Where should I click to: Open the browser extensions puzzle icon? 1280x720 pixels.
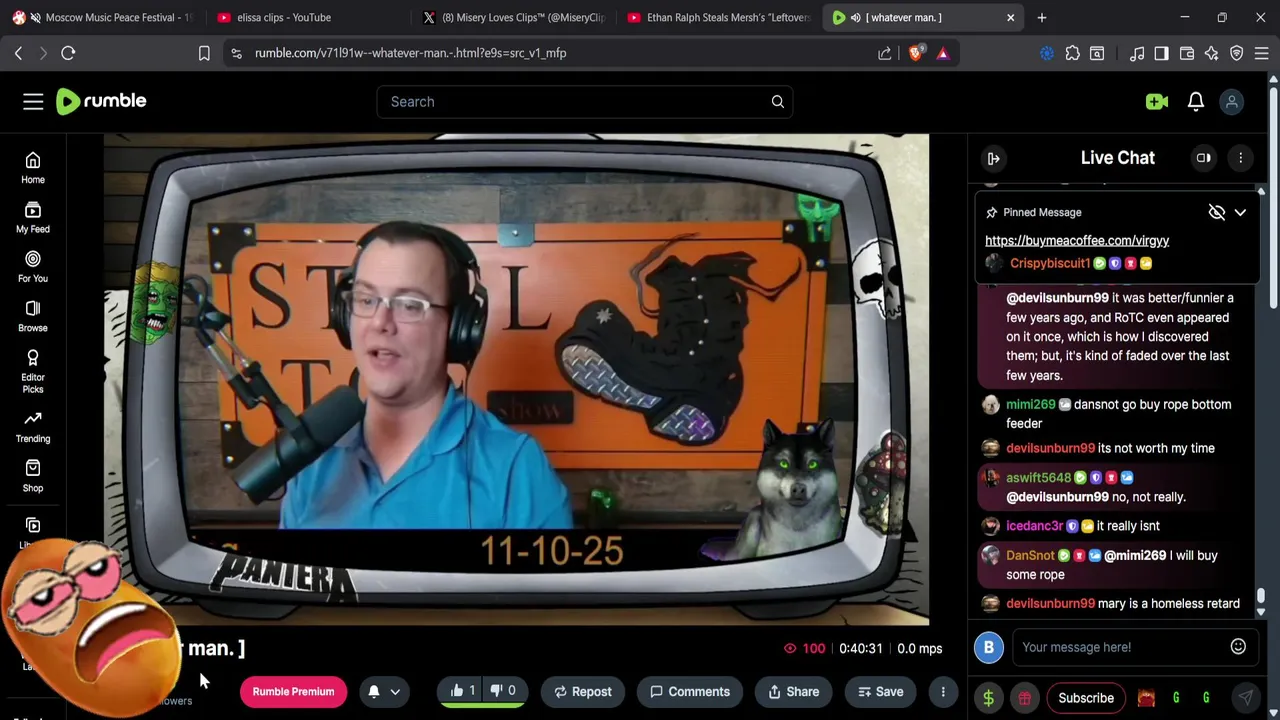tap(1073, 53)
